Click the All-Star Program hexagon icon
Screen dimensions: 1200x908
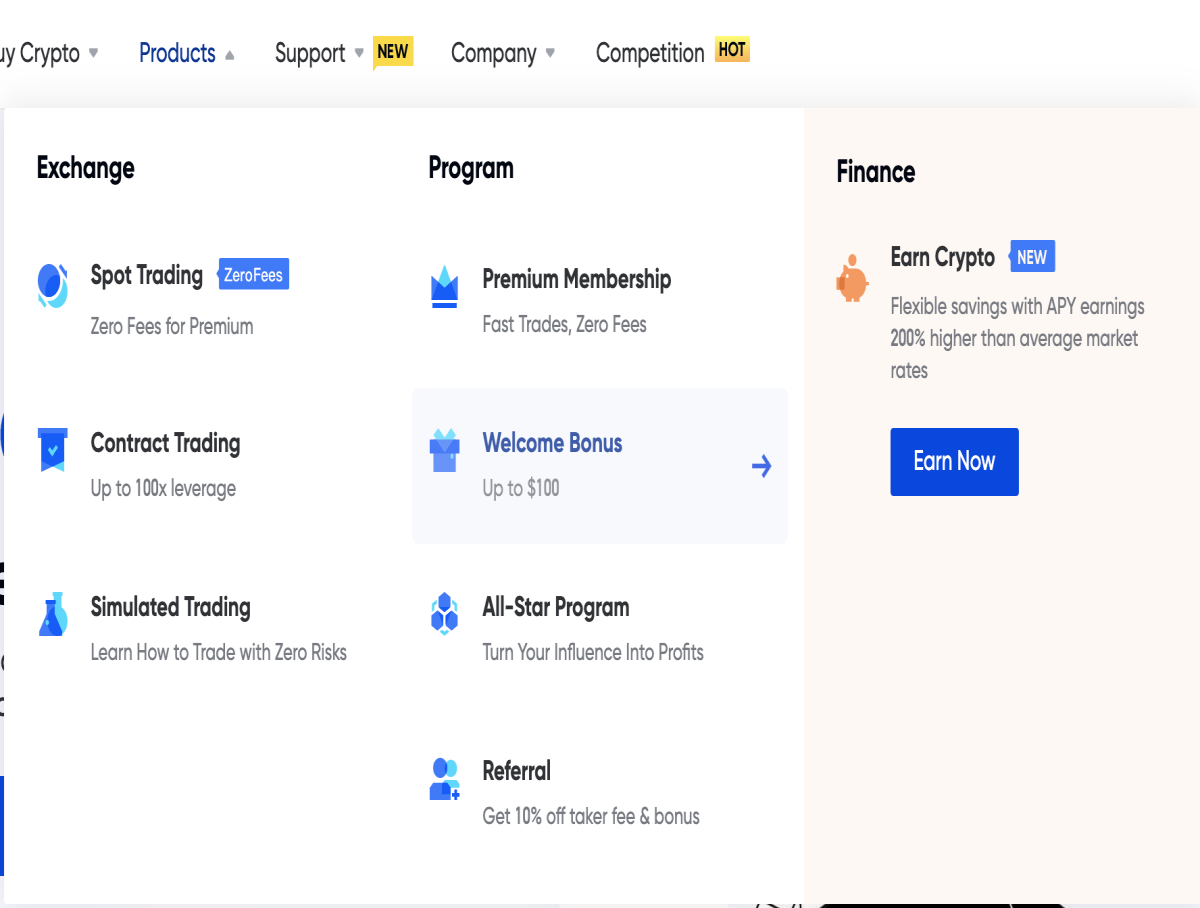pos(444,613)
